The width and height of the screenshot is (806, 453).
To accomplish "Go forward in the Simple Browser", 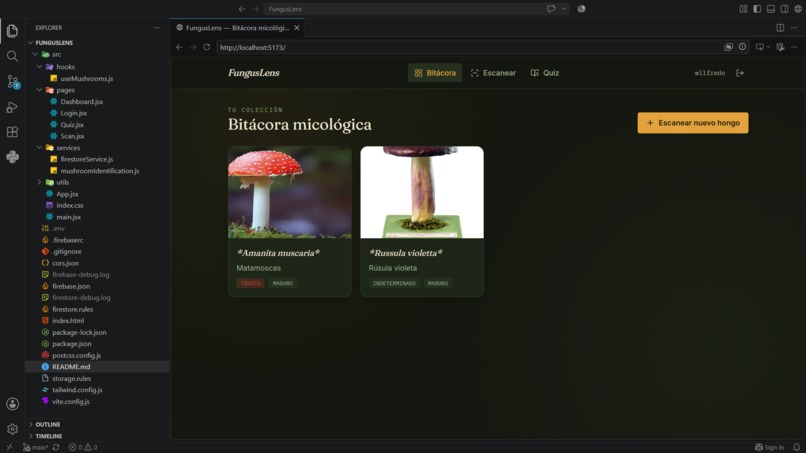I will coord(193,47).
